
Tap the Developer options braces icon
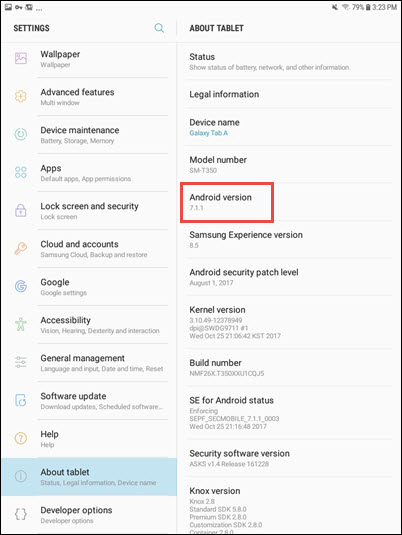pos(21,514)
